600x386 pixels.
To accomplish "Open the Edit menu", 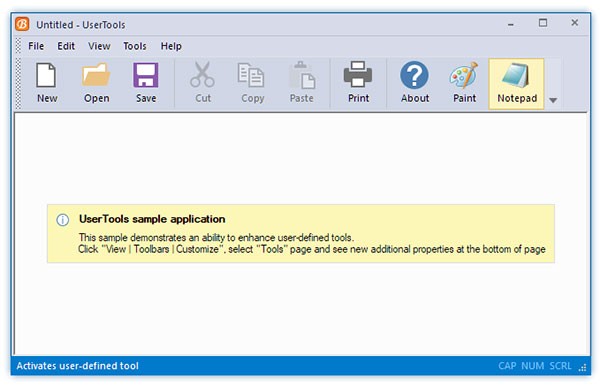I will 66,46.
